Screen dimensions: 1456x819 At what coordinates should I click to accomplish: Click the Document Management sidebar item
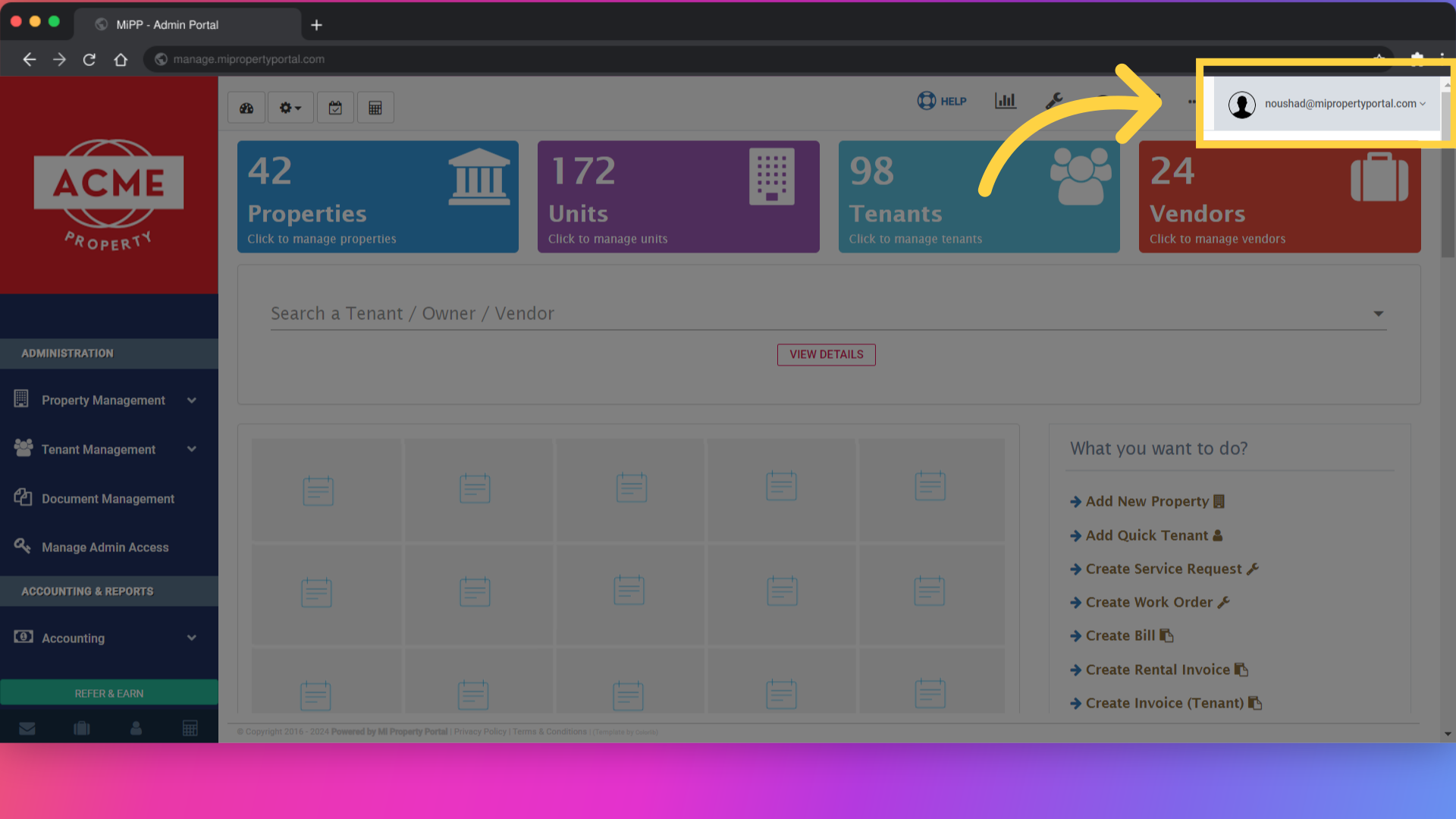[x=108, y=498]
